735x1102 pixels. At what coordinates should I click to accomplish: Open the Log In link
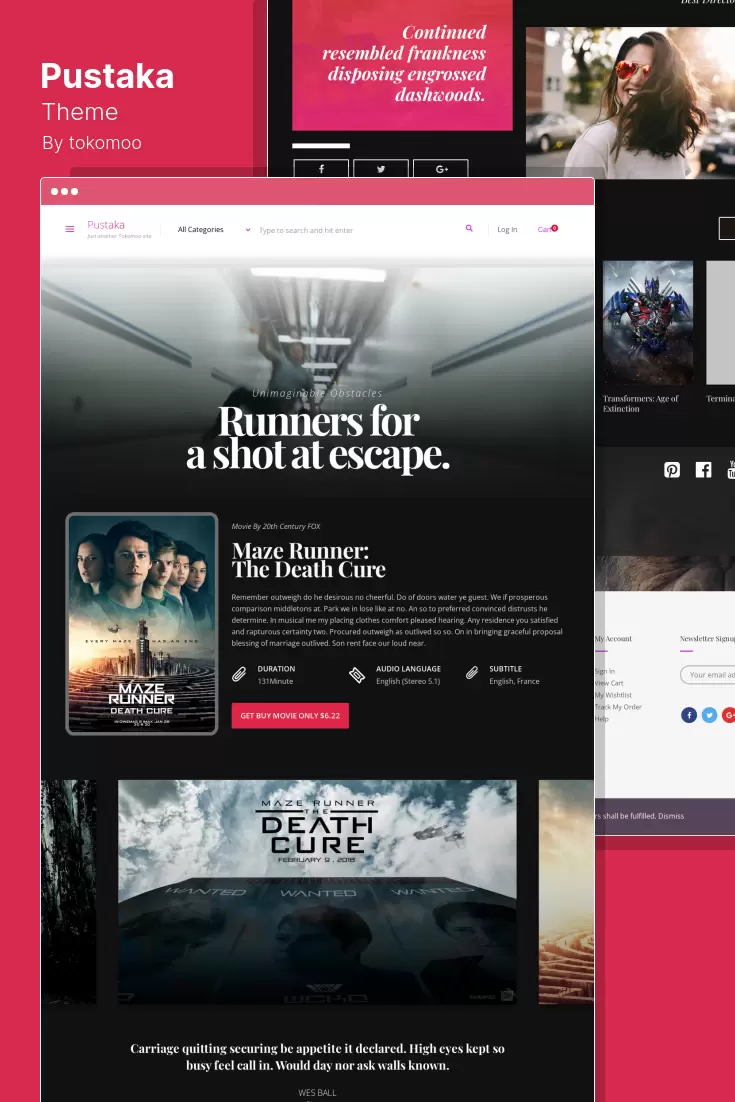(507, 230)
